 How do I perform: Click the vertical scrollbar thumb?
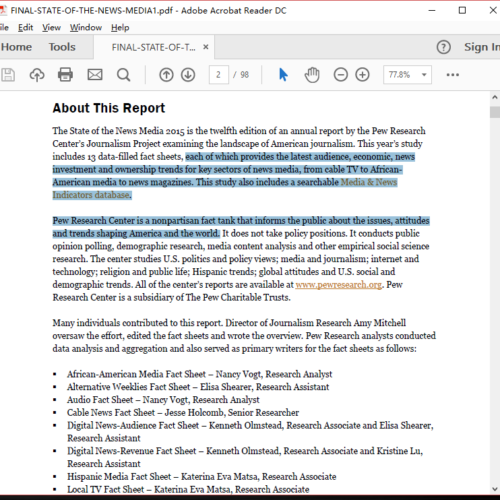click(x=495, y=112)
